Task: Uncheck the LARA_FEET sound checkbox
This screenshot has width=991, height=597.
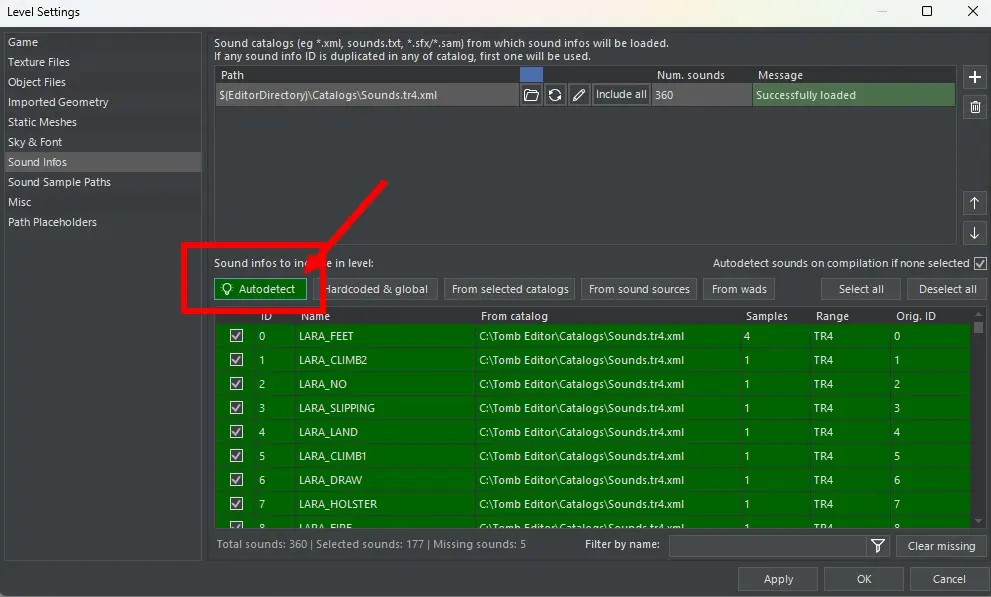Action: point(236,336)
